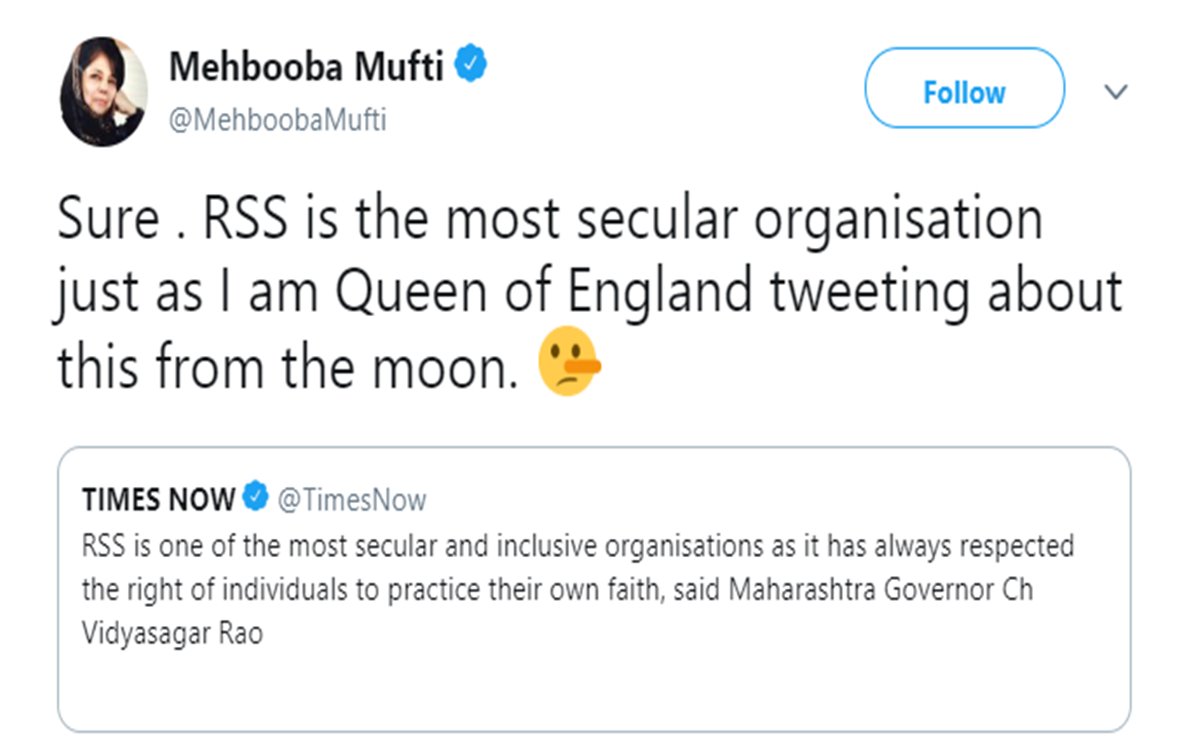Click the @TimesNow handle in quoted tweet

tap(350, 499)
